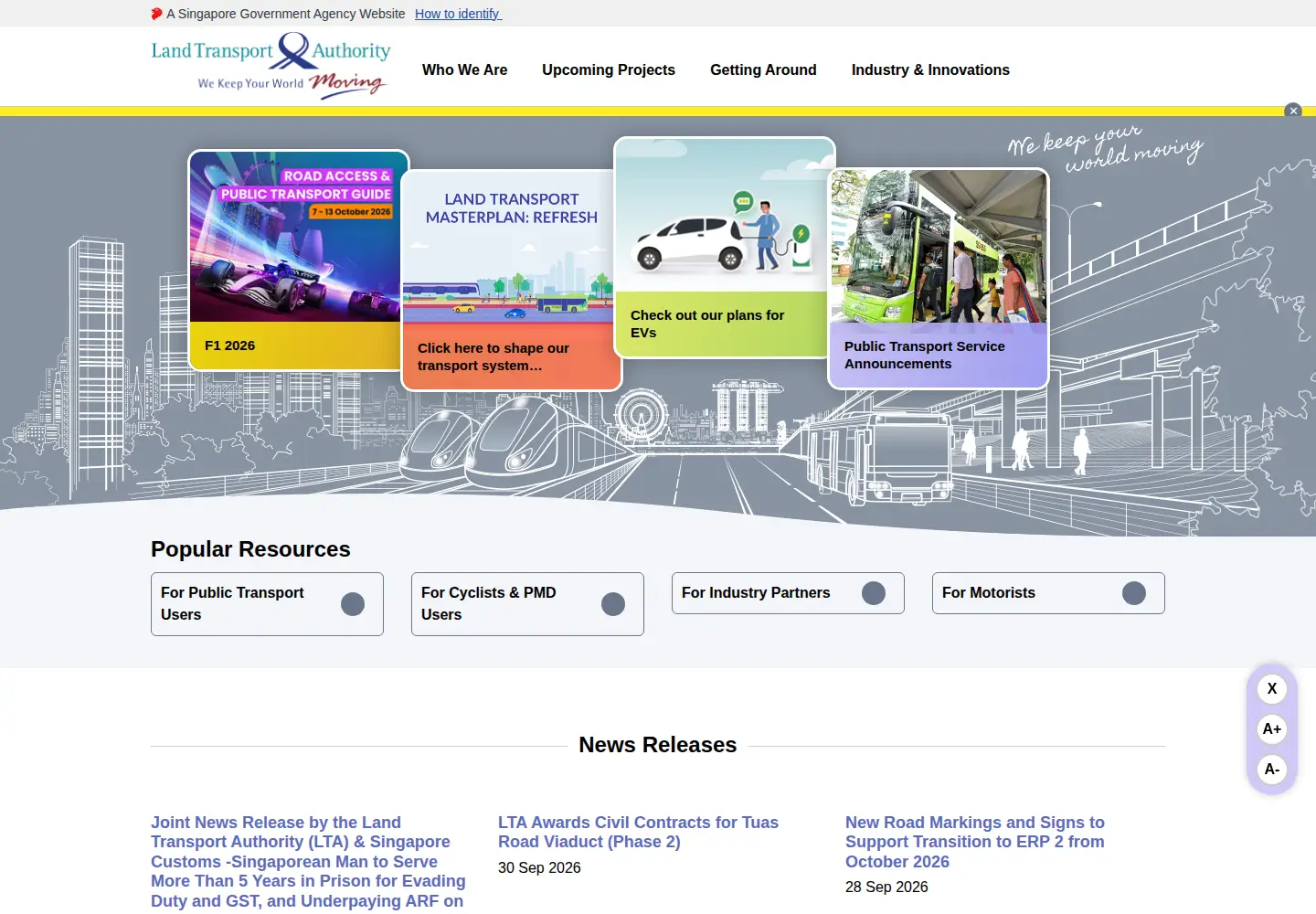Click the Singapore Government lion crest icon

point(156,14)
